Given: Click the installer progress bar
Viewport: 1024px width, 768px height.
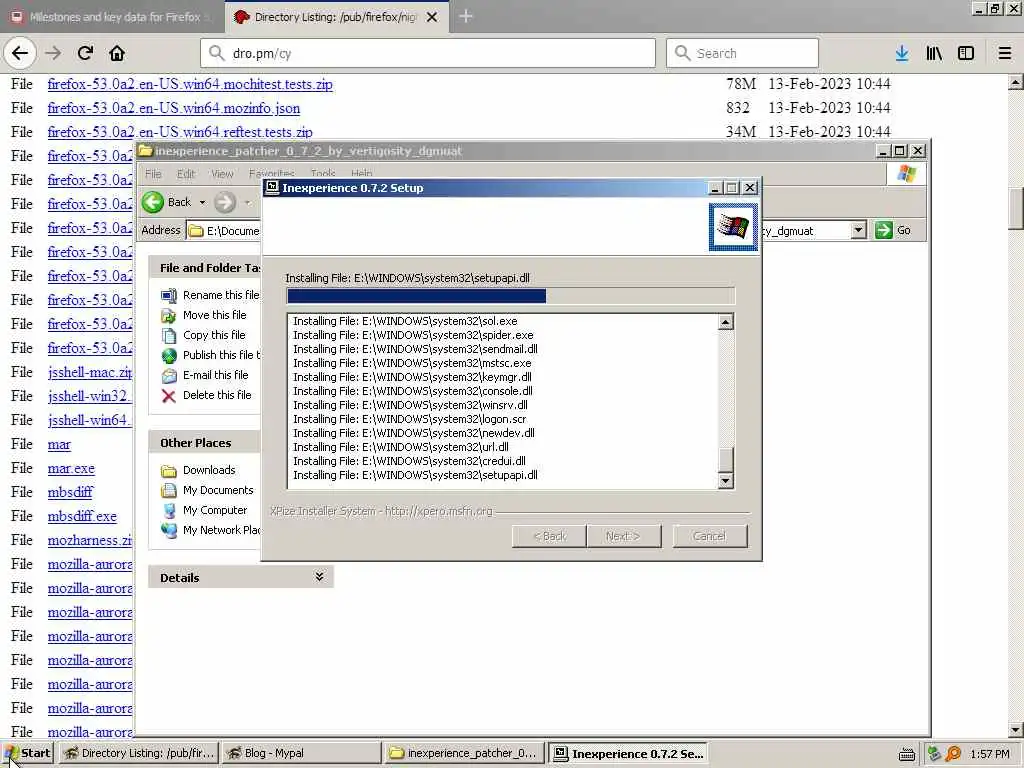Looking at the screenshot, I should pyautogui.click(x=511, y=296).
